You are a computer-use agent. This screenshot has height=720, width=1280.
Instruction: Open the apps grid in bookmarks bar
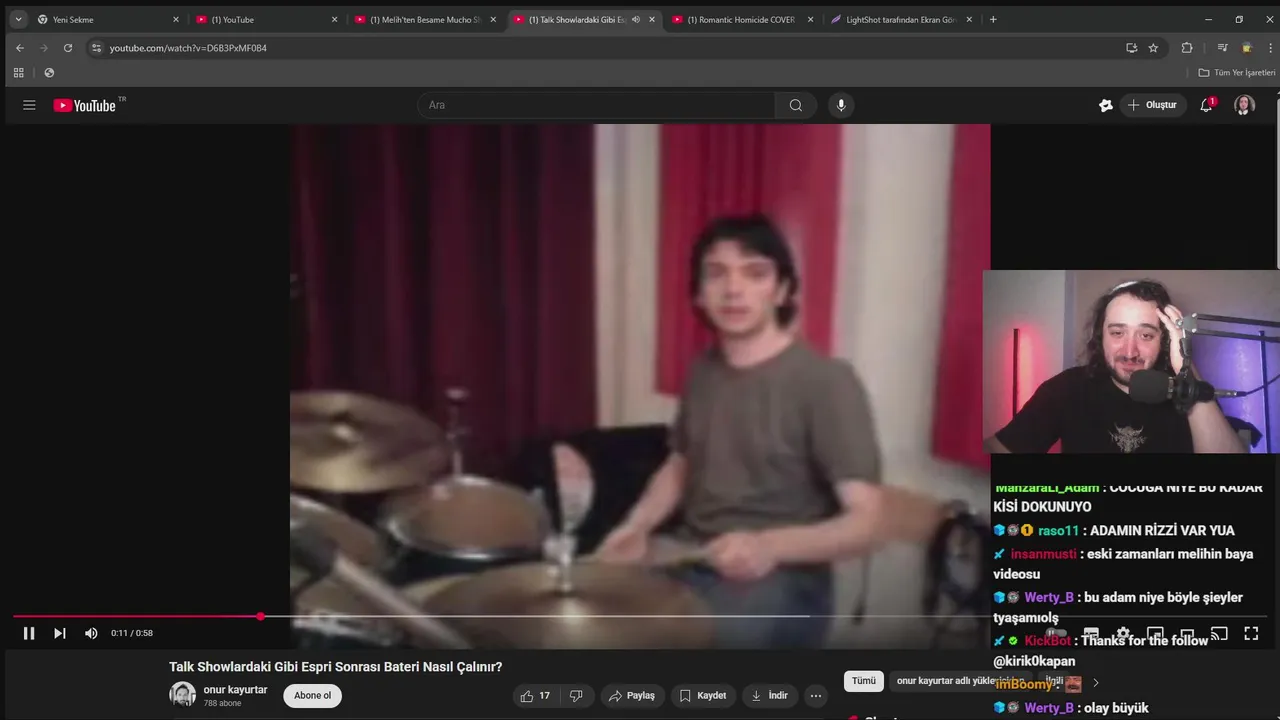(18, 73)
